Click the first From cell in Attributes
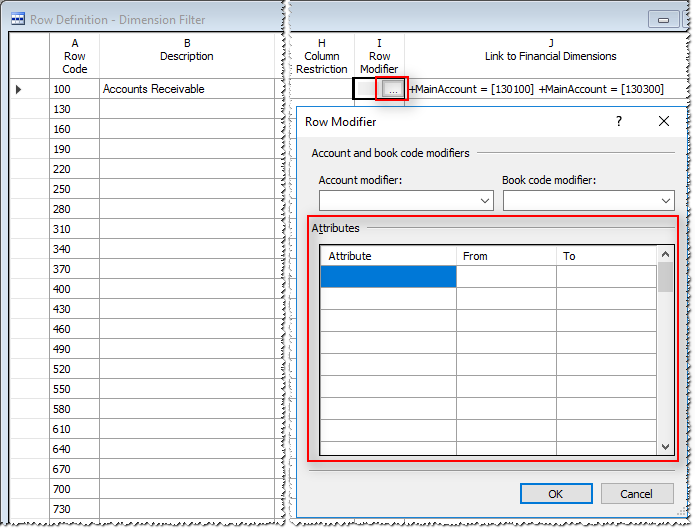 coord(506,277)
